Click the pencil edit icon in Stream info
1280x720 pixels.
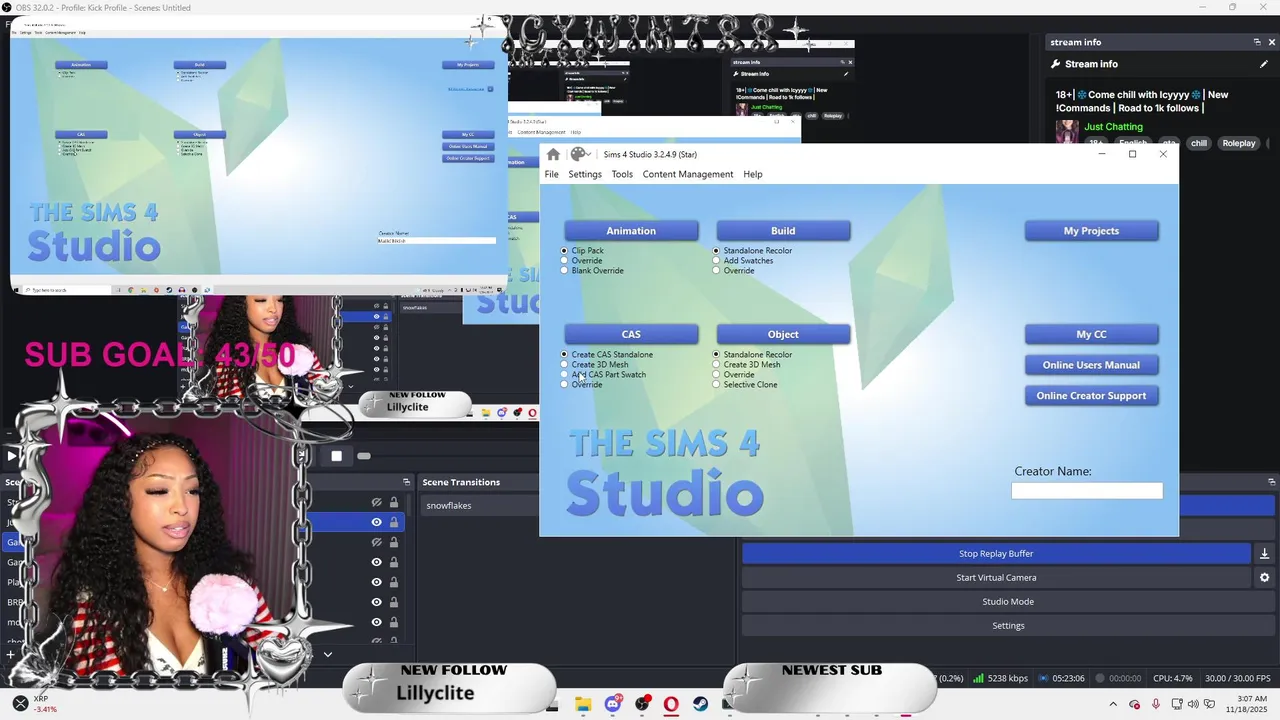click(x=1264, y=64)
